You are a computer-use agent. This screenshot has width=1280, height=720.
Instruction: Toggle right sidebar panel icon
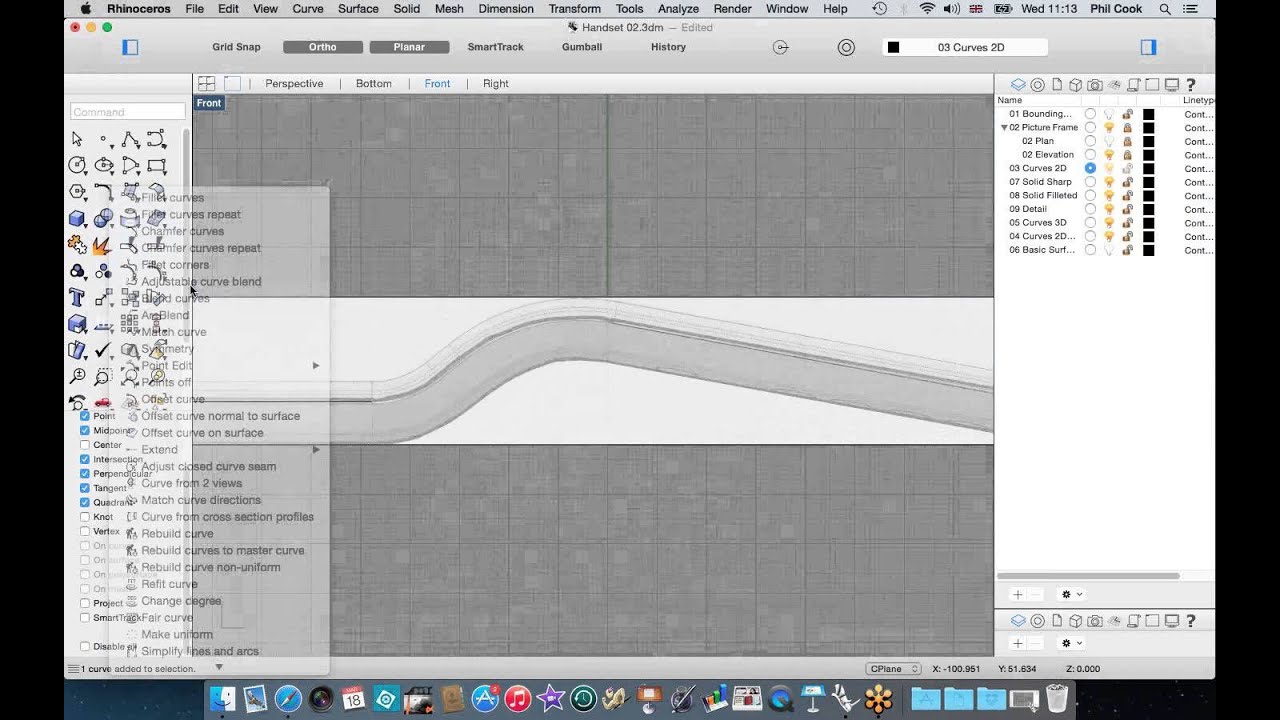tap(1148, 47)
